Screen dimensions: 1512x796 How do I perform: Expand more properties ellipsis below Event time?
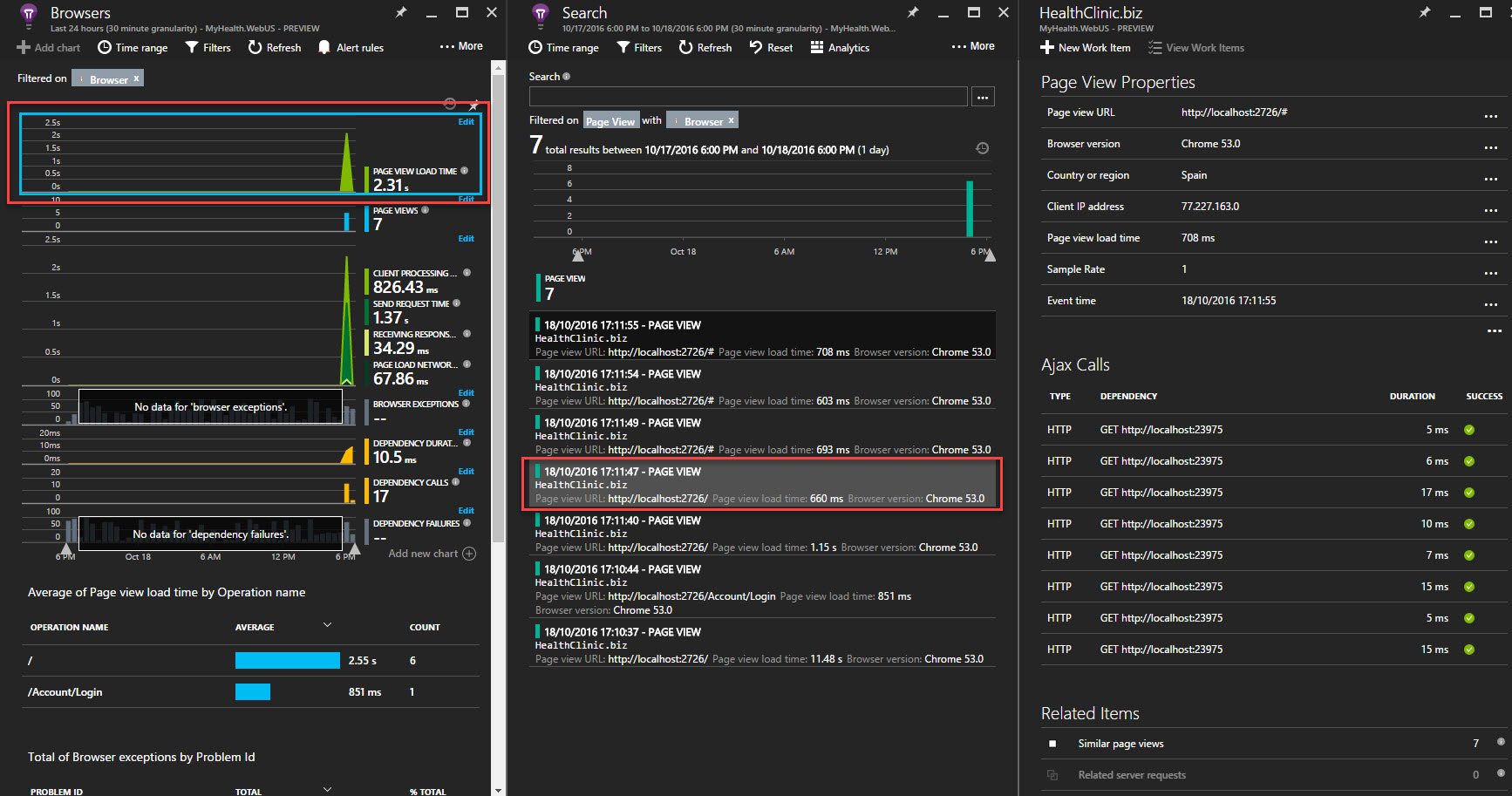click(1495, 331)
